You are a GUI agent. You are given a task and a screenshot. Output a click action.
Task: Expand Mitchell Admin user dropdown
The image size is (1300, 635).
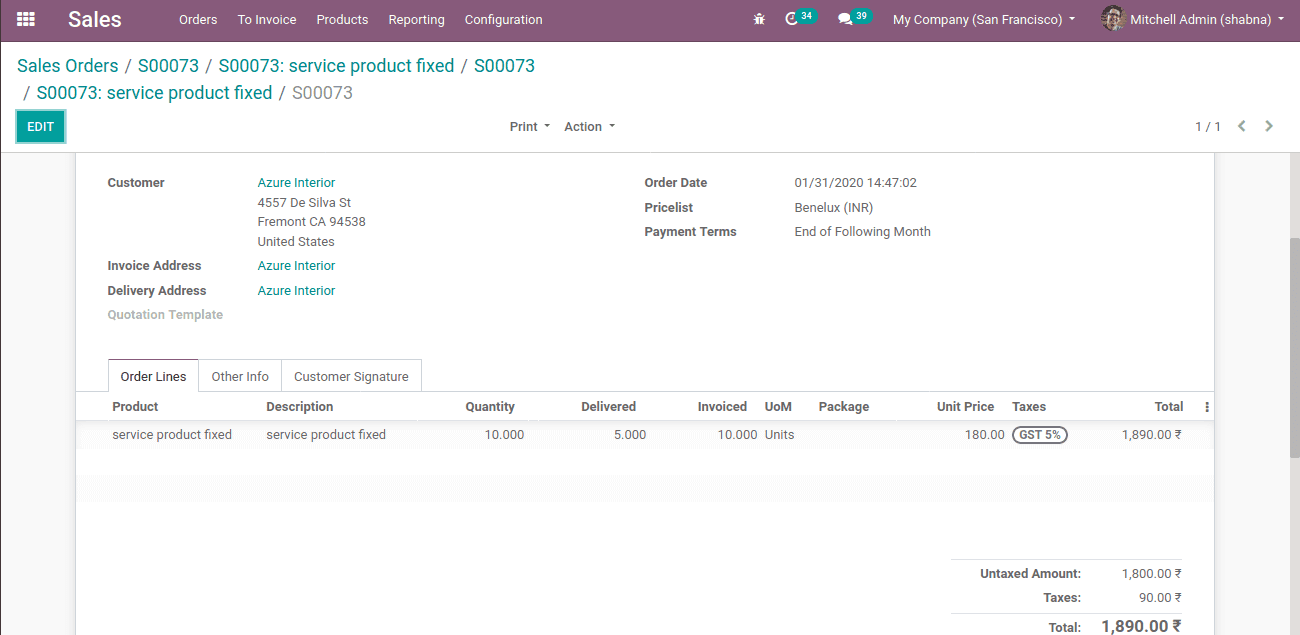[x=1207, y=19]
